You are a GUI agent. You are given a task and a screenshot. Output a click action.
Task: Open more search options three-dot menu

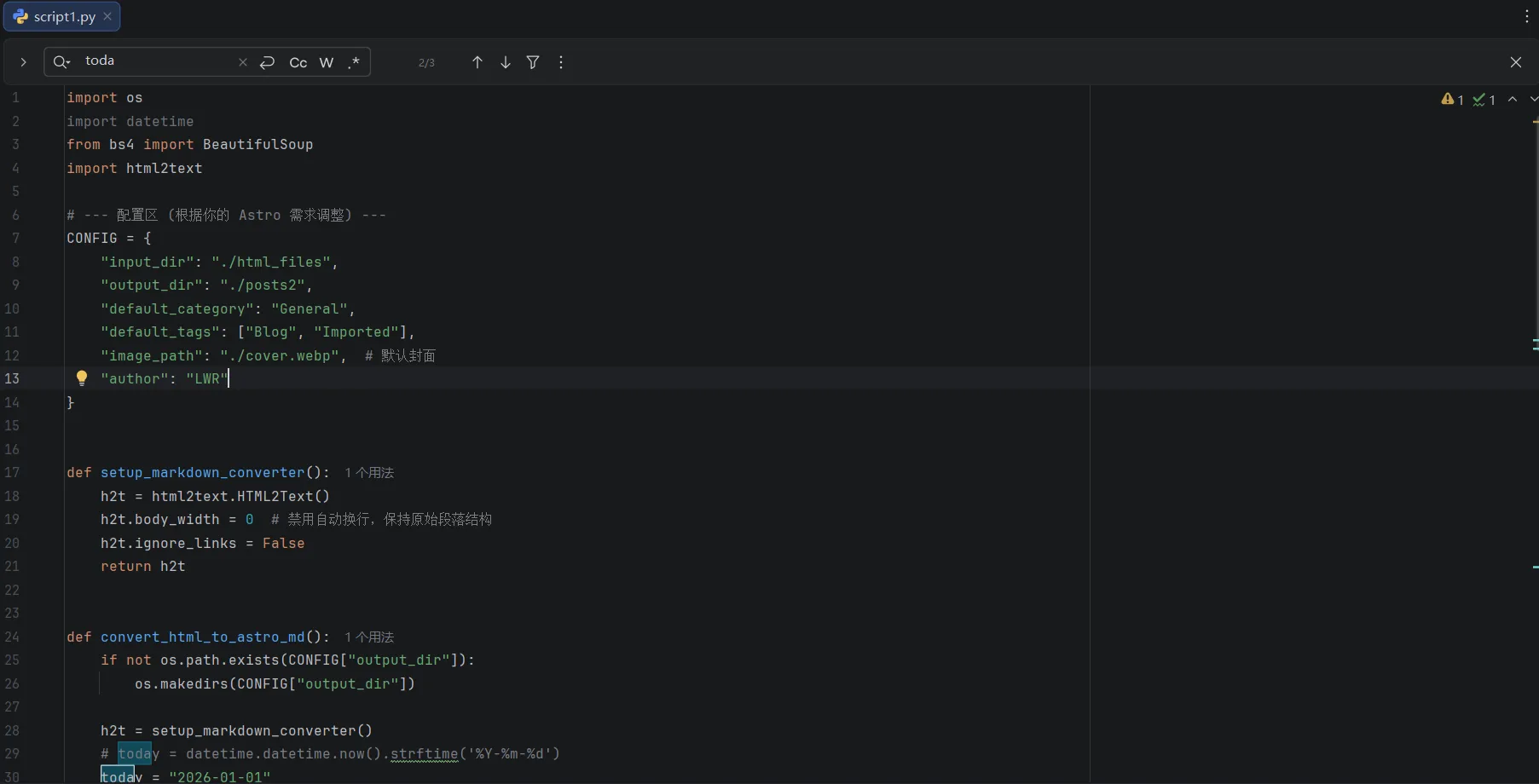pyautogui.click(x=561, y=62)
